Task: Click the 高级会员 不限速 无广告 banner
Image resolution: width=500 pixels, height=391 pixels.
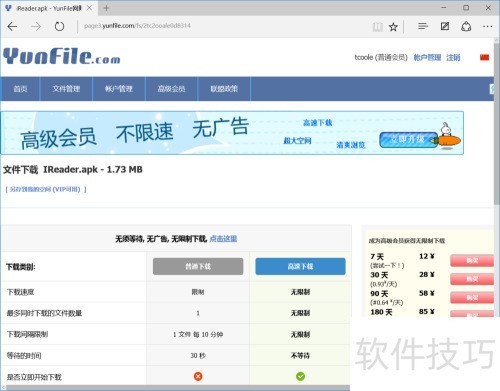Action: pyautogui.click(x=232, y=133)
